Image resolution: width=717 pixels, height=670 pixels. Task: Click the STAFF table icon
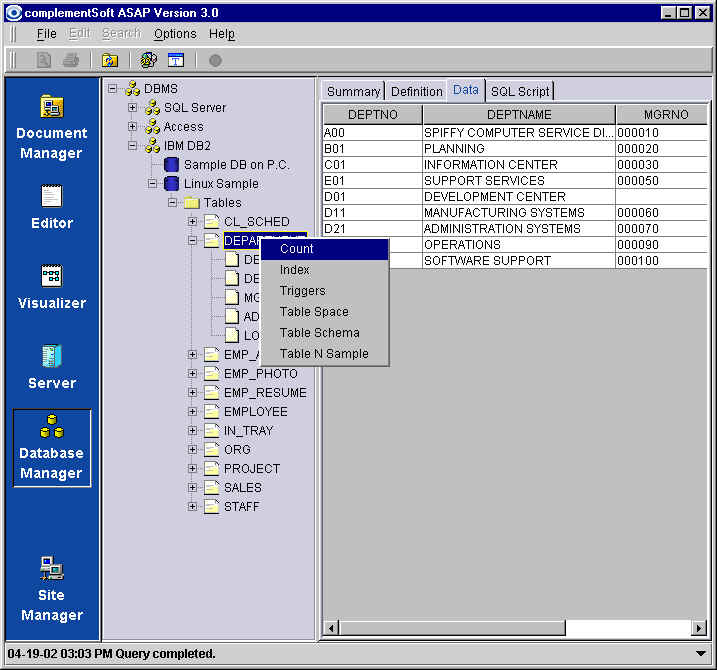[211, 506]
